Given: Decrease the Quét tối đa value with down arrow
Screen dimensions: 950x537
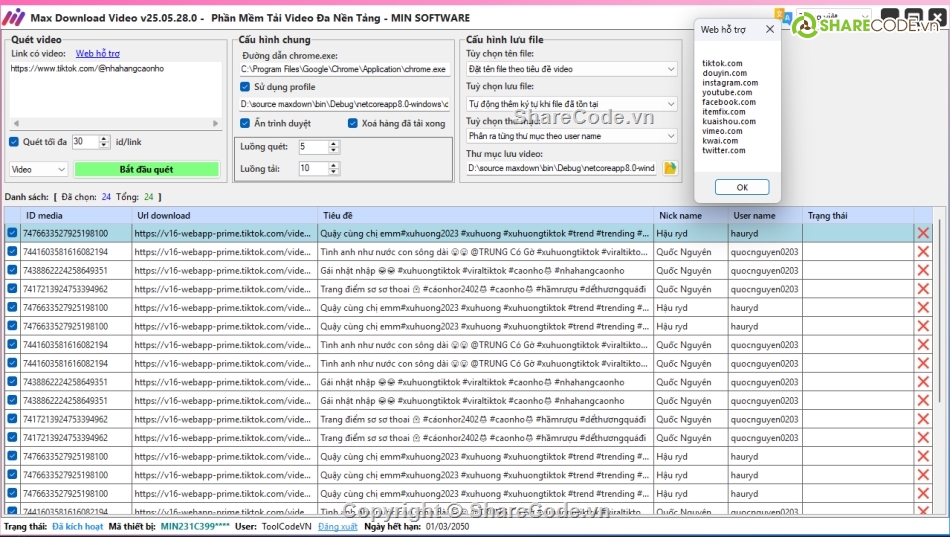Looking at the screenshot, I should [104, 145].
